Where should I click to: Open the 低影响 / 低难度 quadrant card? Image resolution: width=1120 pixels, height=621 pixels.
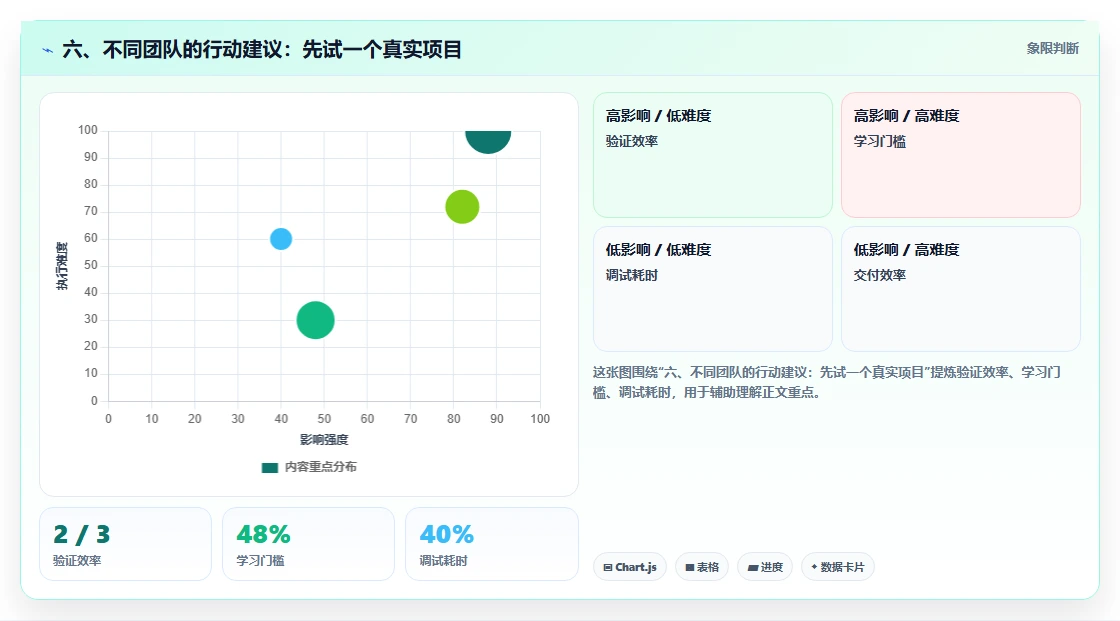click(x=712, y=289)
